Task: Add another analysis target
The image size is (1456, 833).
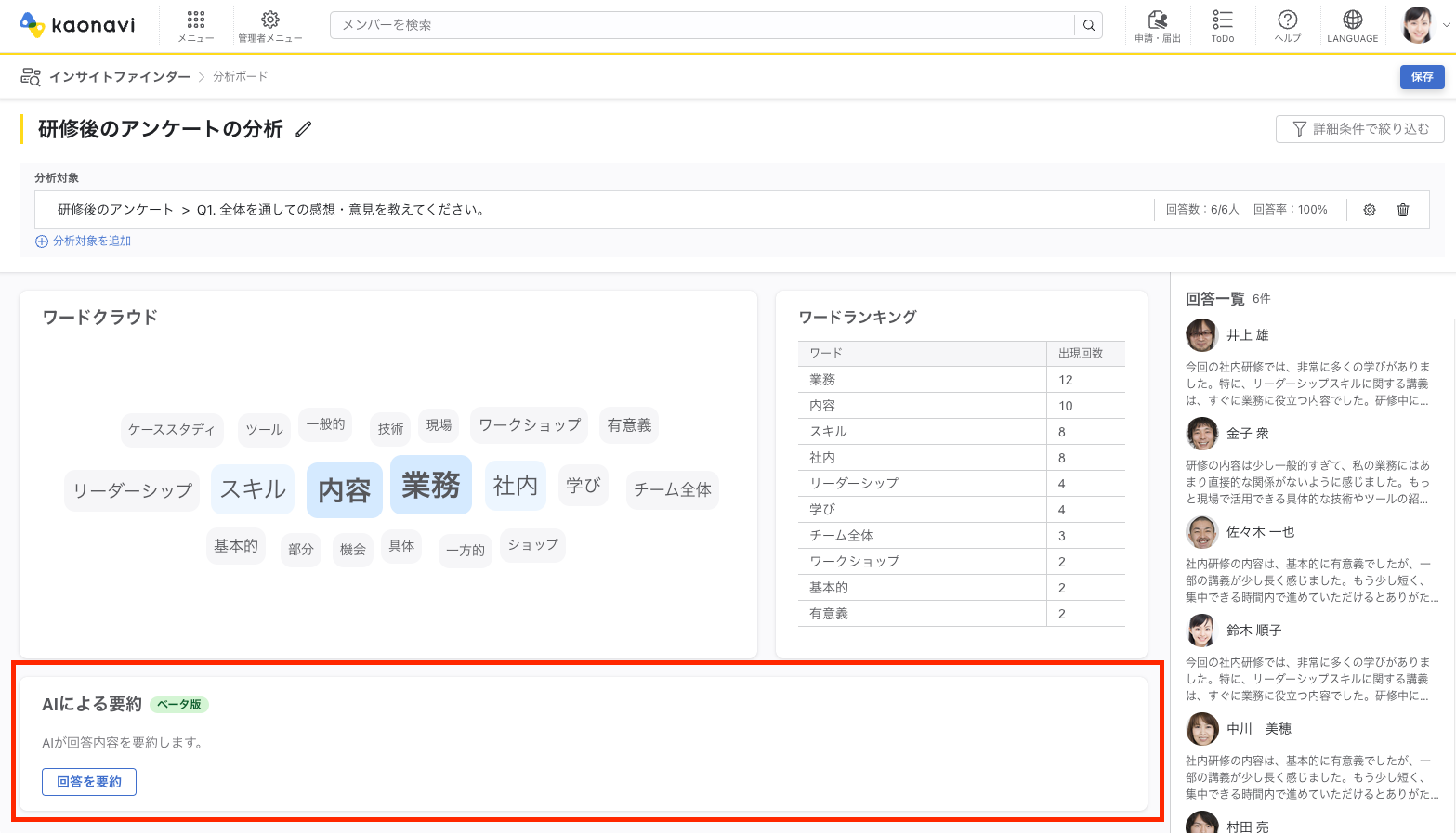Action: pos(84,241)
